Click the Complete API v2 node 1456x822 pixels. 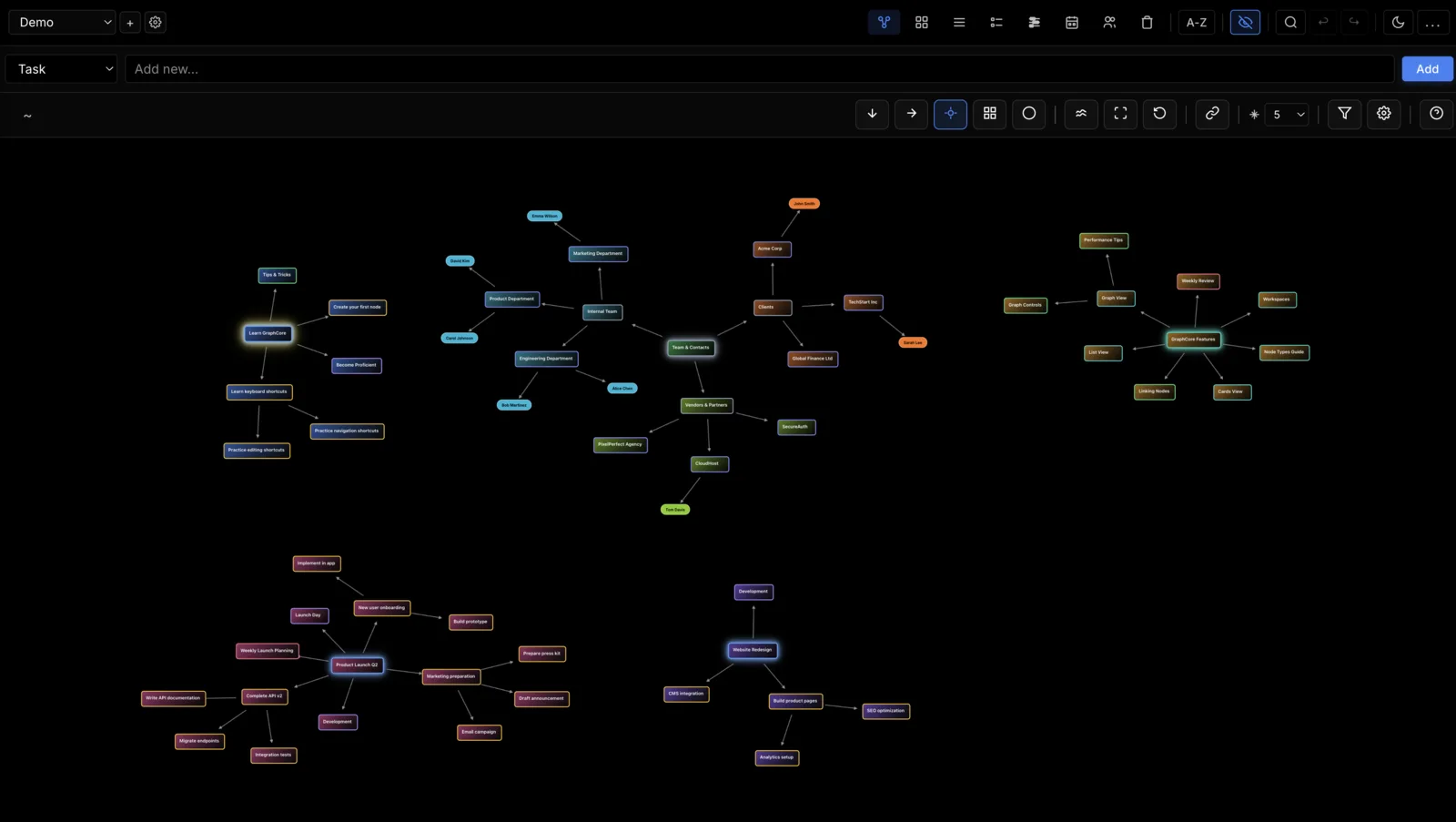tap(264, 696)
